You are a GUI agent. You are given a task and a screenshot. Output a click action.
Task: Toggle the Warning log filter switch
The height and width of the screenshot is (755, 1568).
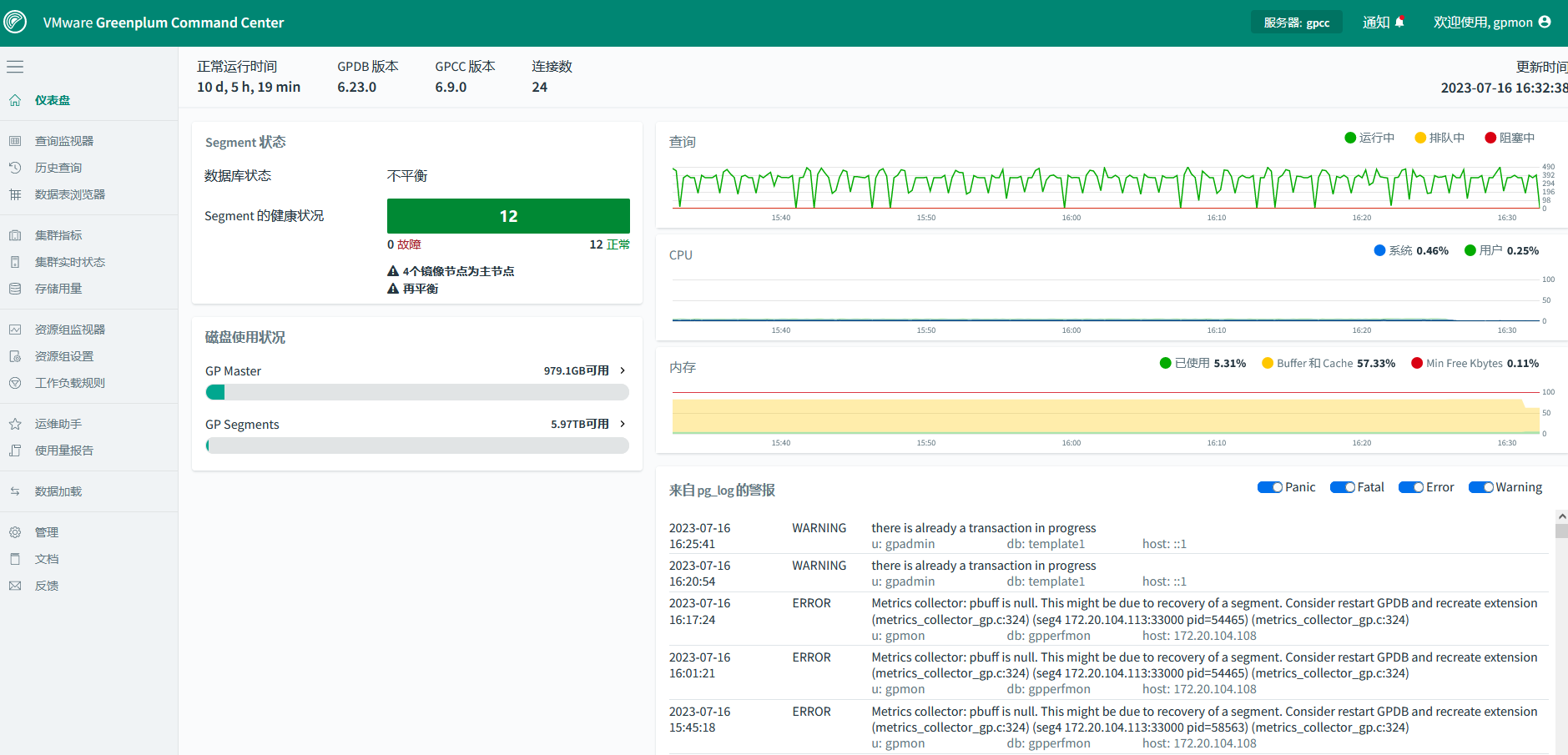(x=1481, y=487)
